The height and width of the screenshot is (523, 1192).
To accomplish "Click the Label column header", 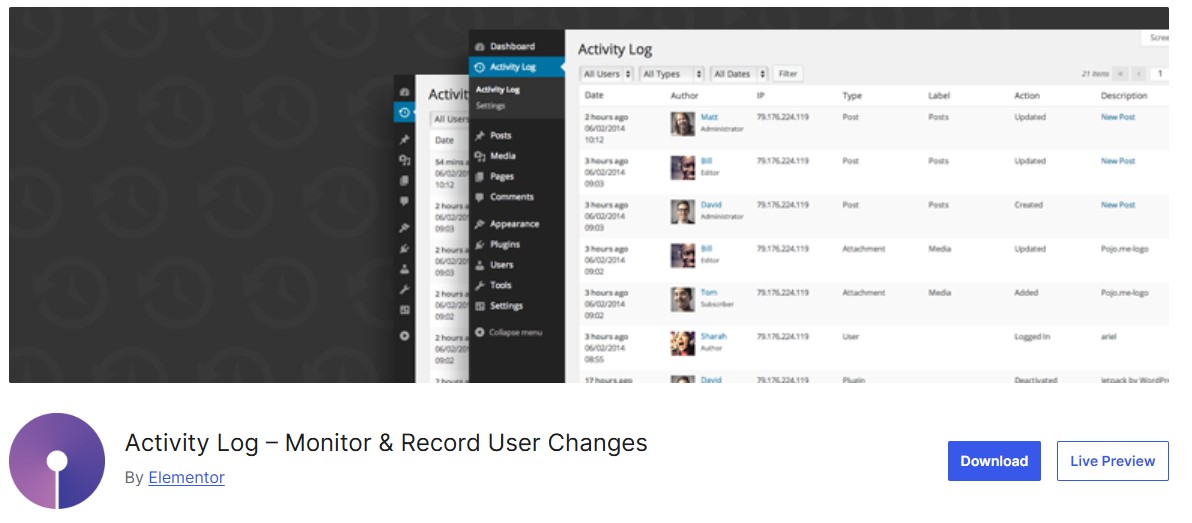I will 939,96.
